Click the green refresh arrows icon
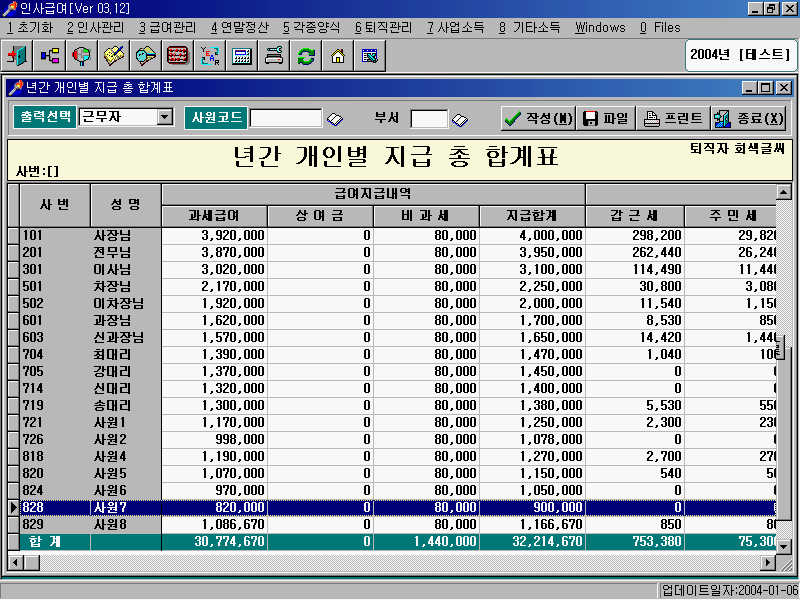 click(306, 56)
